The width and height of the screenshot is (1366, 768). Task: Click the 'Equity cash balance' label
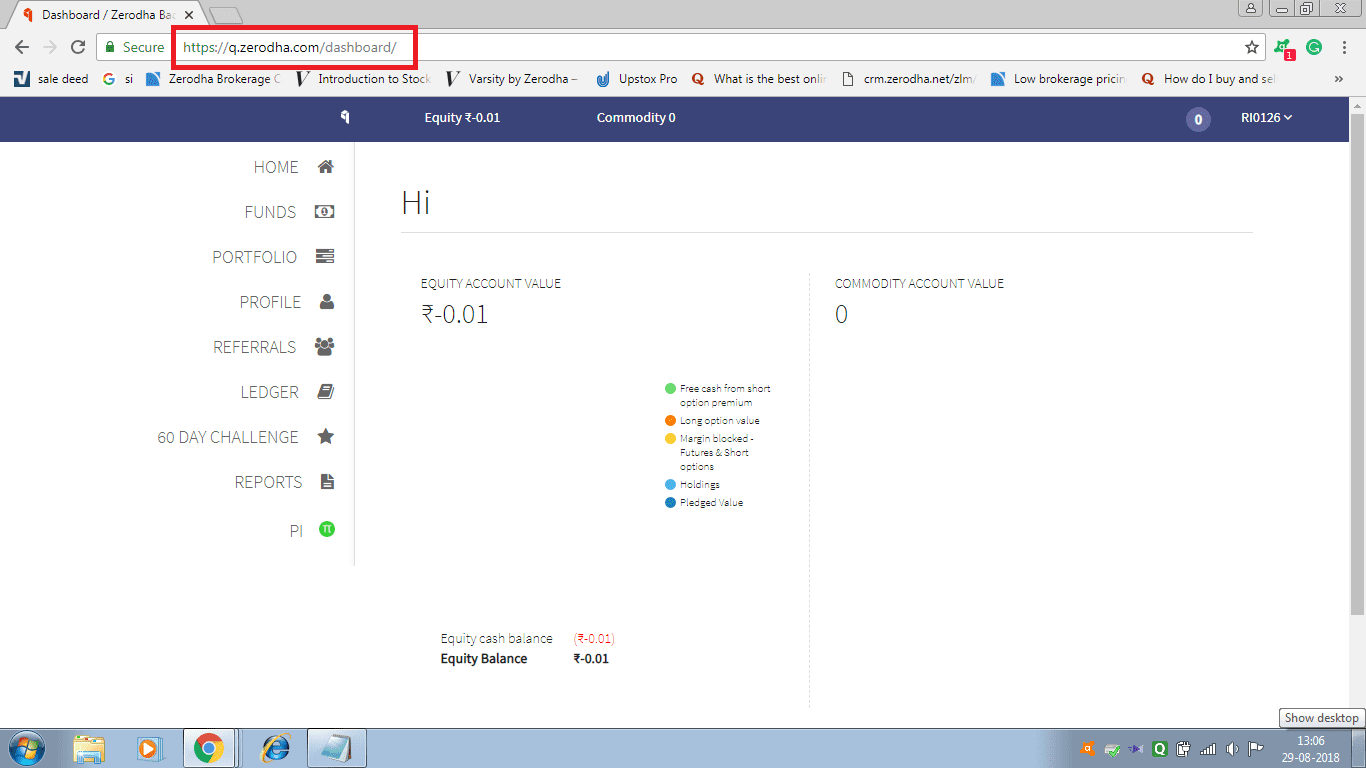[x=496, y=639]
